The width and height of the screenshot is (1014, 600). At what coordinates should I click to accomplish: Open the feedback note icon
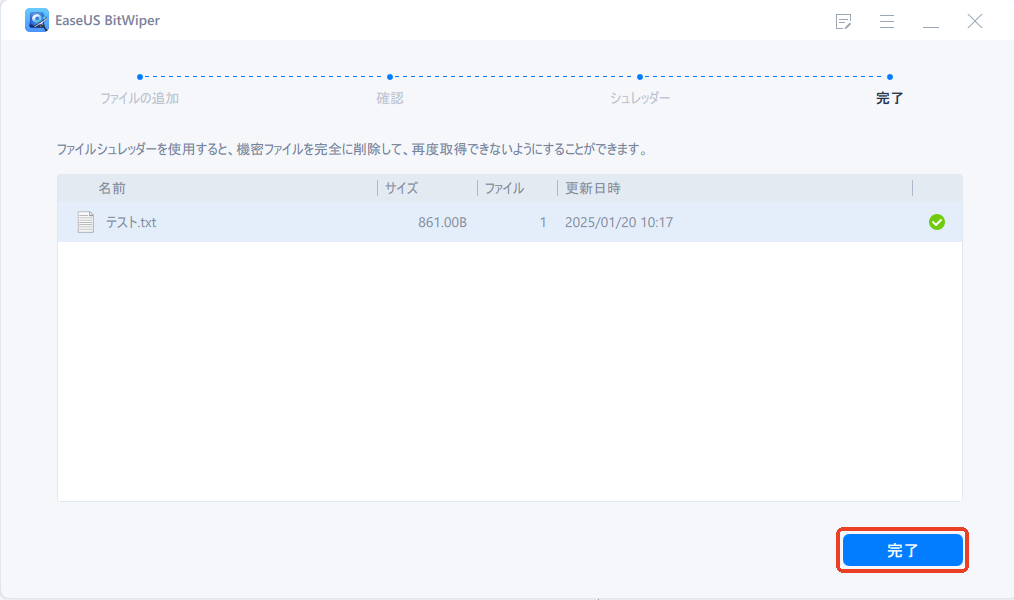pyautogui.click(x=843, y=21)
